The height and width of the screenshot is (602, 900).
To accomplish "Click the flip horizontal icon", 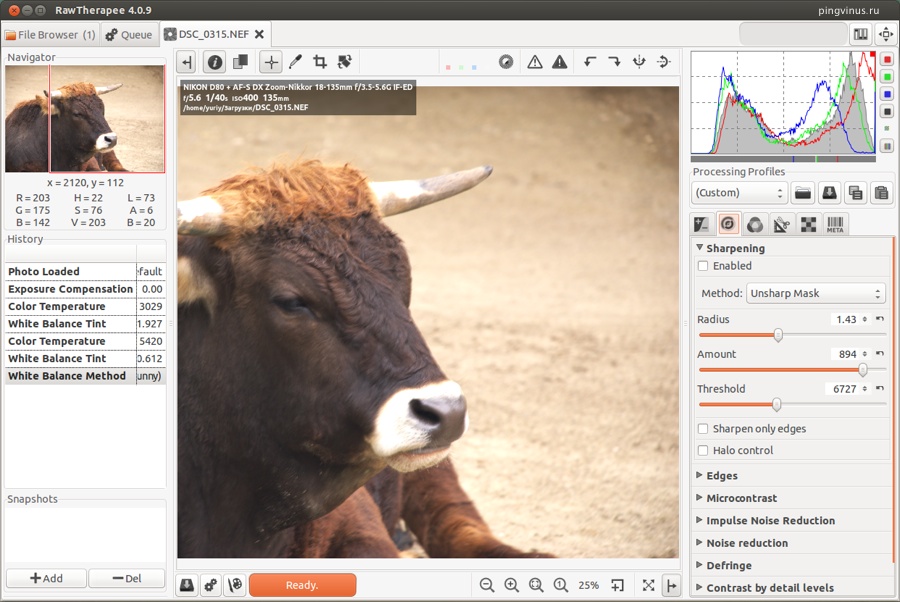I will [639, 62].
